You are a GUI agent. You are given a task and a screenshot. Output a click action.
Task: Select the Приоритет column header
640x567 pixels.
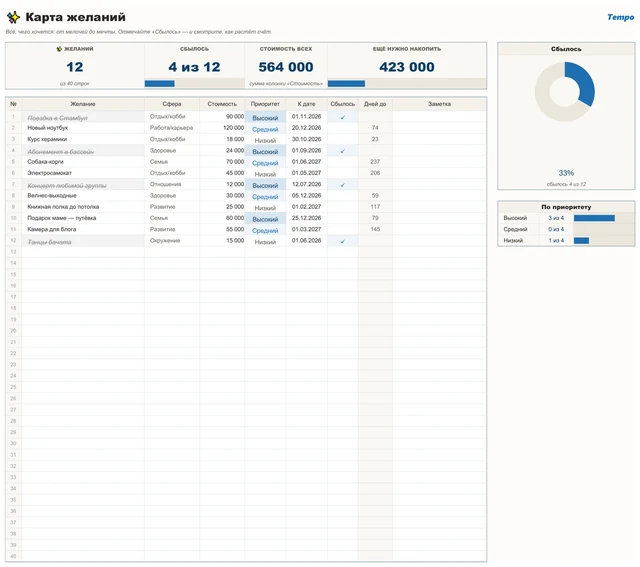(x=265, y=104)
